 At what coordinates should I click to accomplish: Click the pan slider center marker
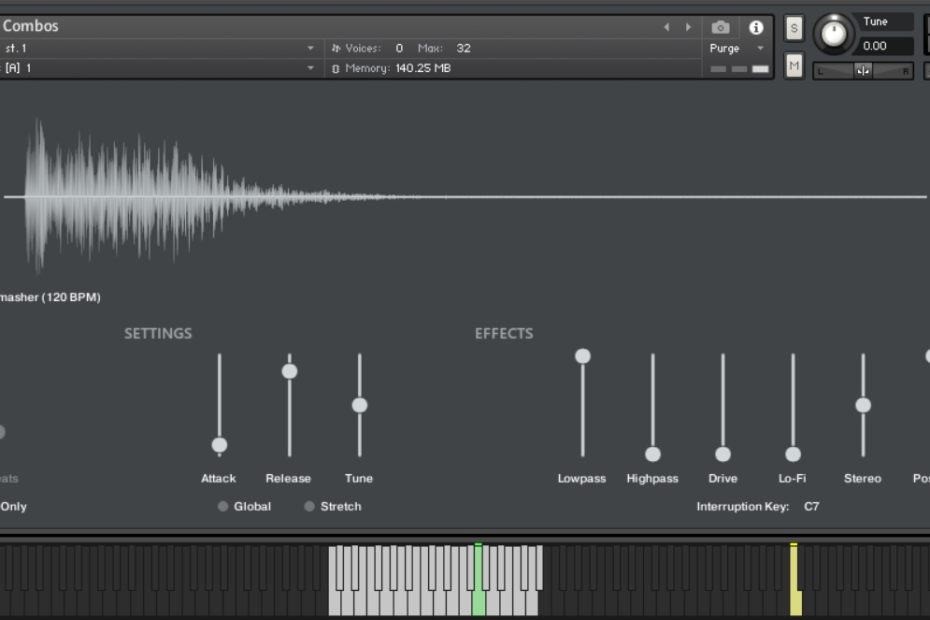[x=863, y=71]
